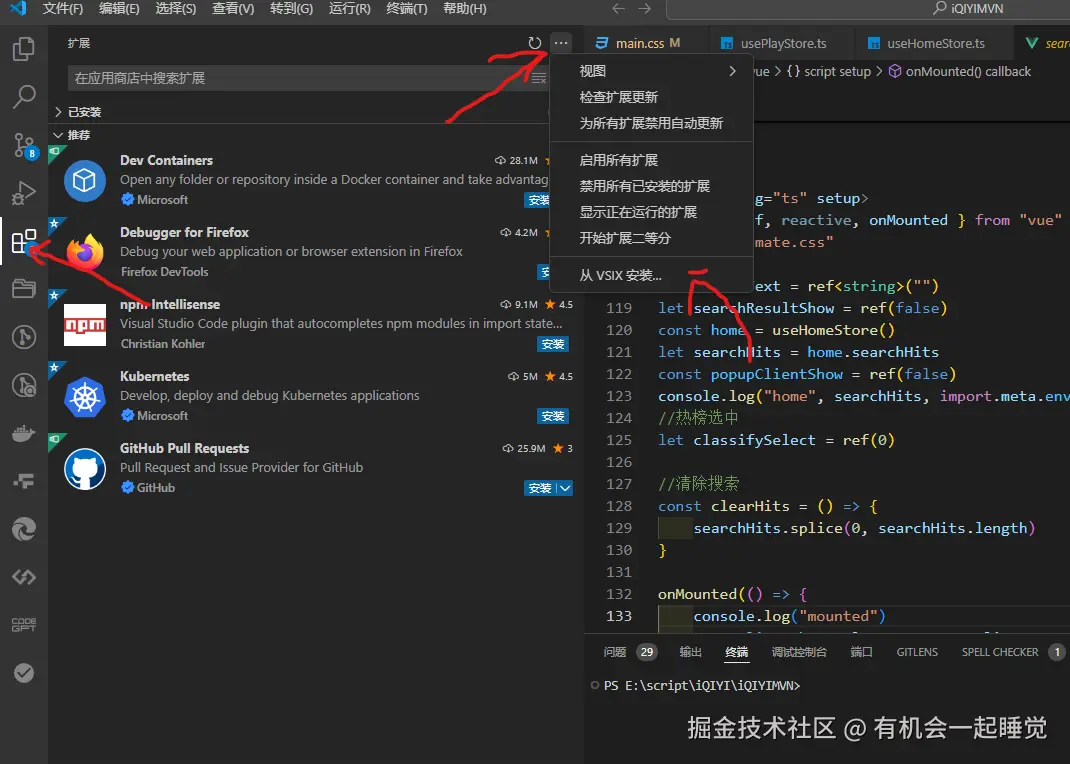Open the 运行(R) menu

point(349,8)
